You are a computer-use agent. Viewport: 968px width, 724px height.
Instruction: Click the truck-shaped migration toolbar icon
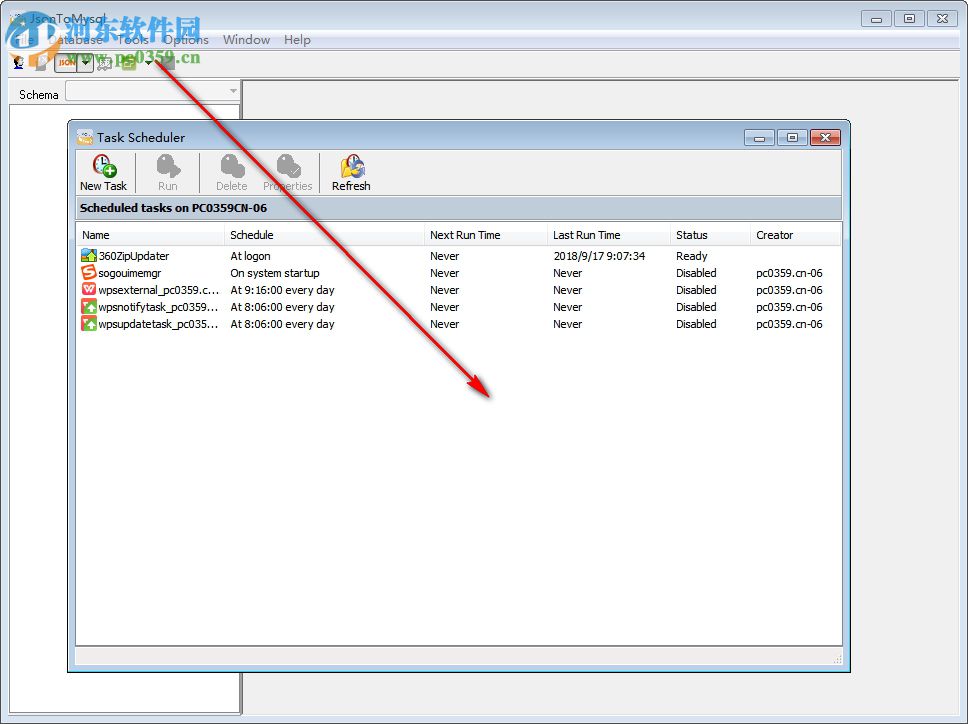104,63
